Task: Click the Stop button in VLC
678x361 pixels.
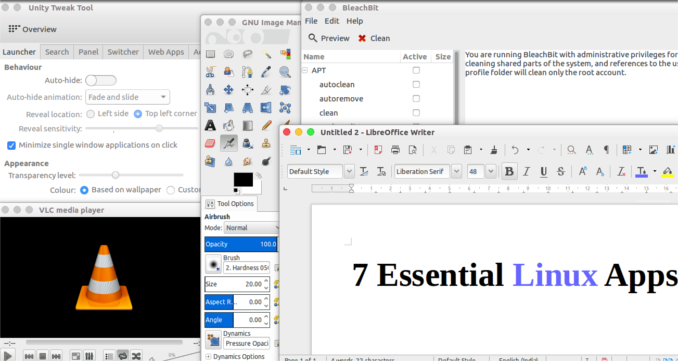Action: pyautogui.click(x=42, y=356)
